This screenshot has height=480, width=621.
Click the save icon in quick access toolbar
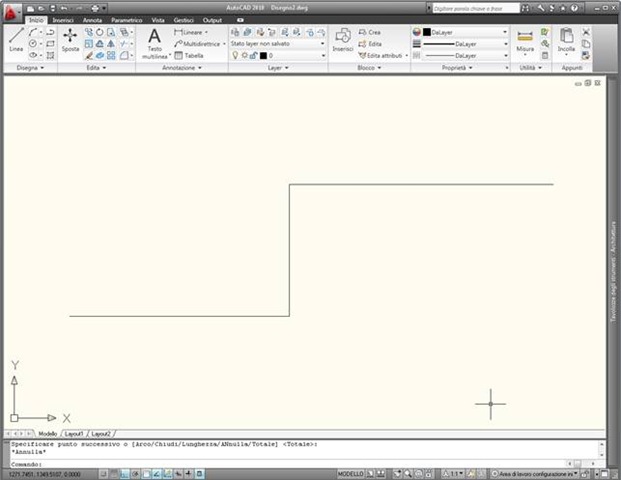coord(53,8)
